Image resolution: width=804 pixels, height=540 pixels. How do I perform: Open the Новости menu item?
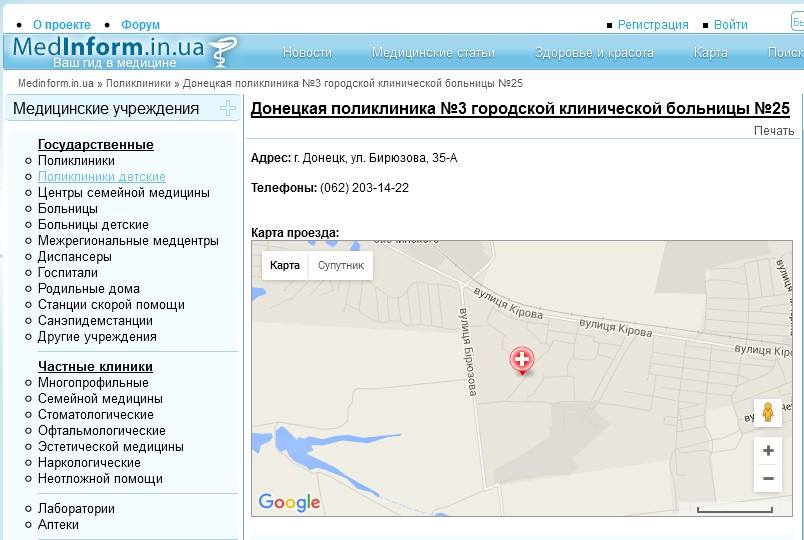307,53
